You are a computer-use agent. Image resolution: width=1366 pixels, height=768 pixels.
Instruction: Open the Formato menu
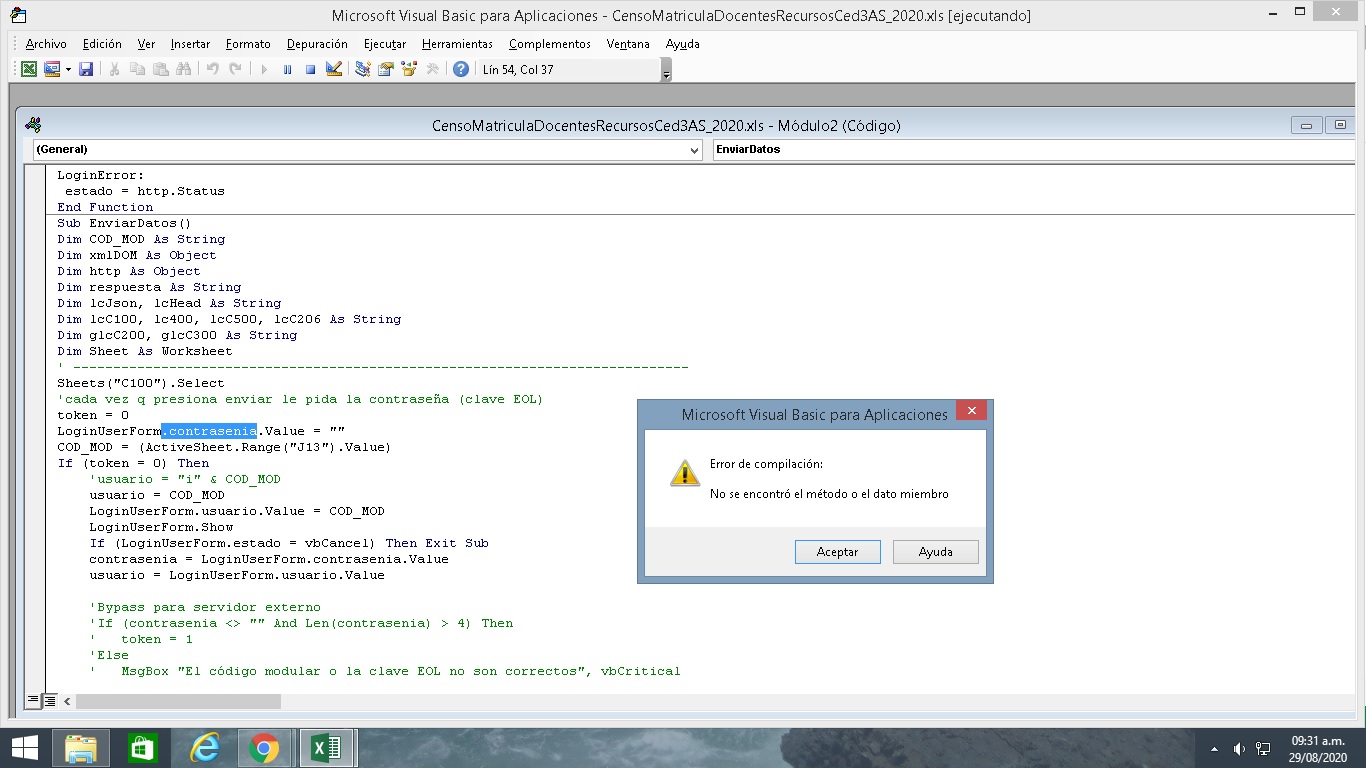pos(248,44)
